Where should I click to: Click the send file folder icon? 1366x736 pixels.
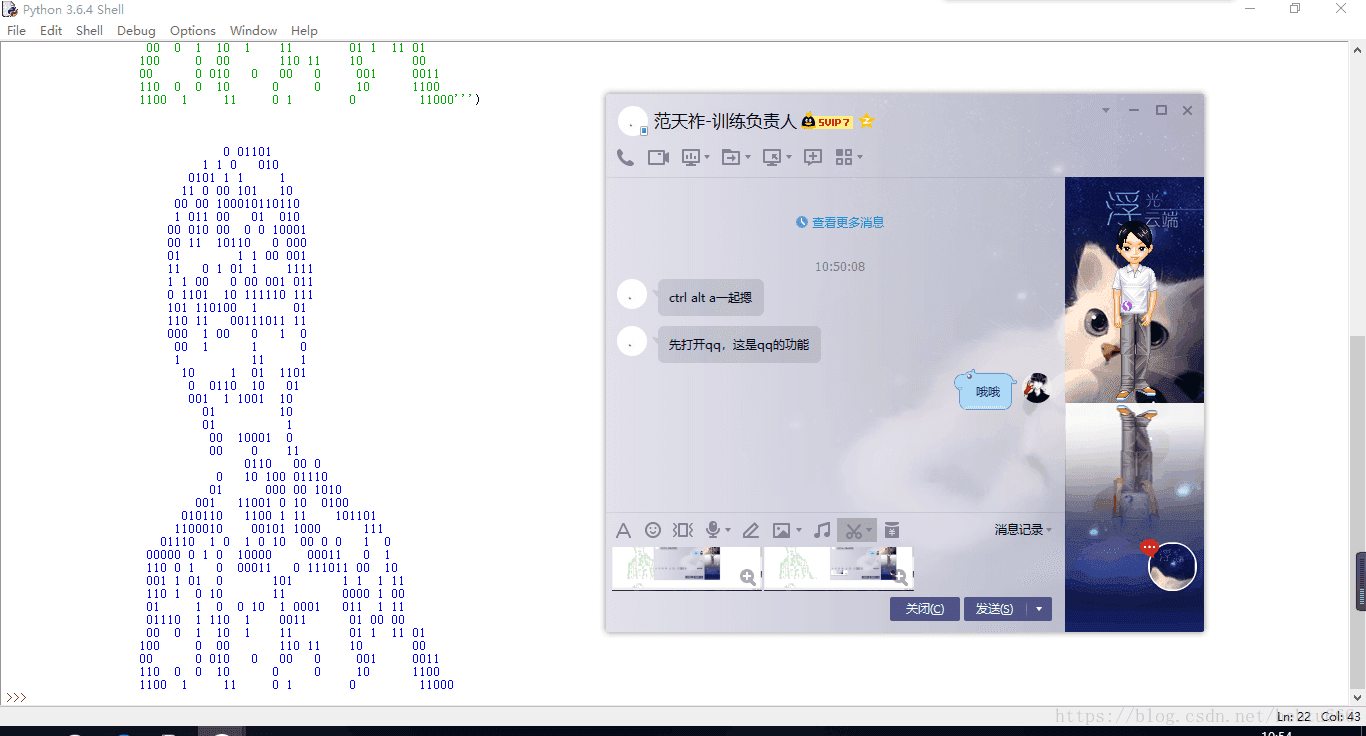(x=731, y=157)
